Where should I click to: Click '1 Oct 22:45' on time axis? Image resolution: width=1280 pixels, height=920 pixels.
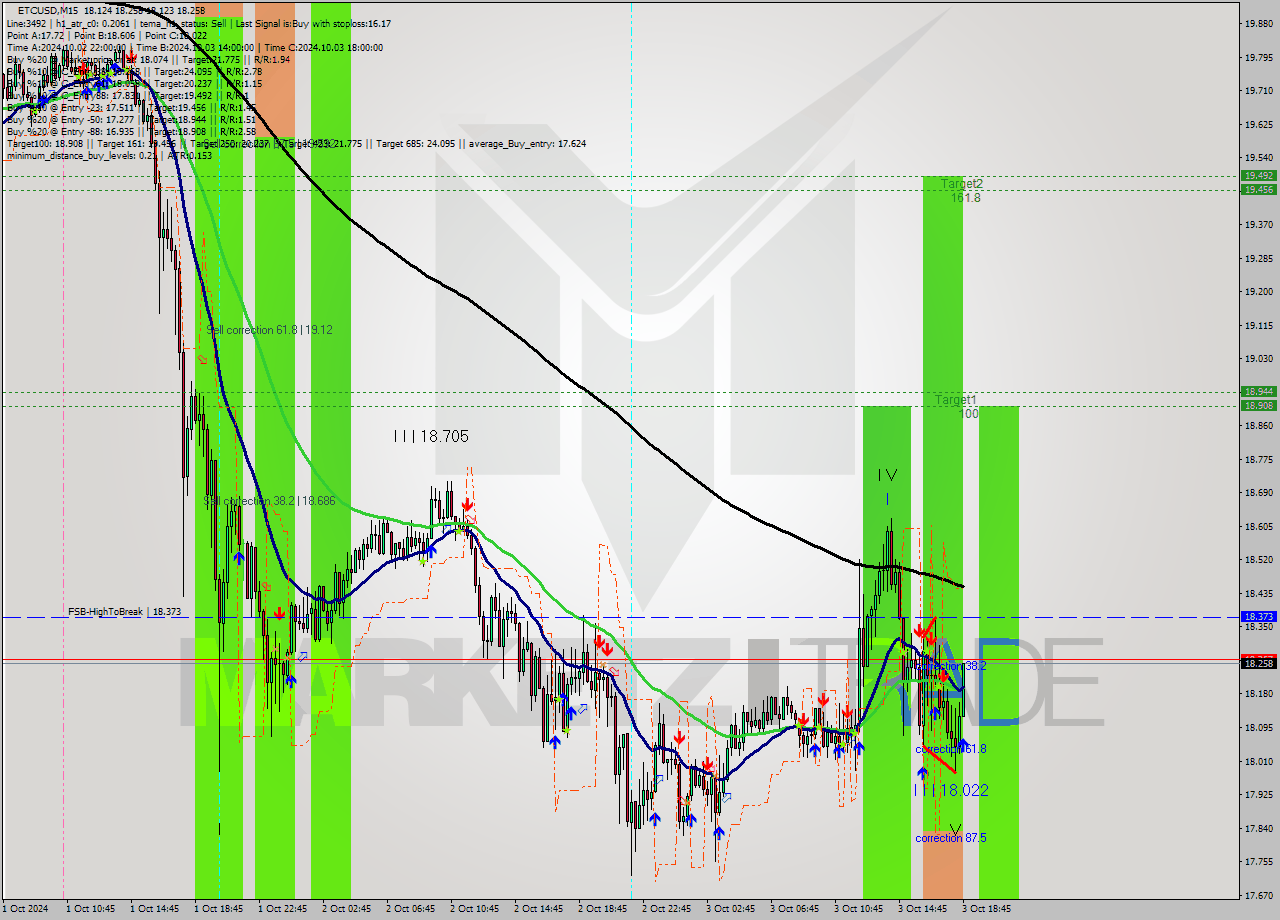pyautogui.click(x=282, y=909)
